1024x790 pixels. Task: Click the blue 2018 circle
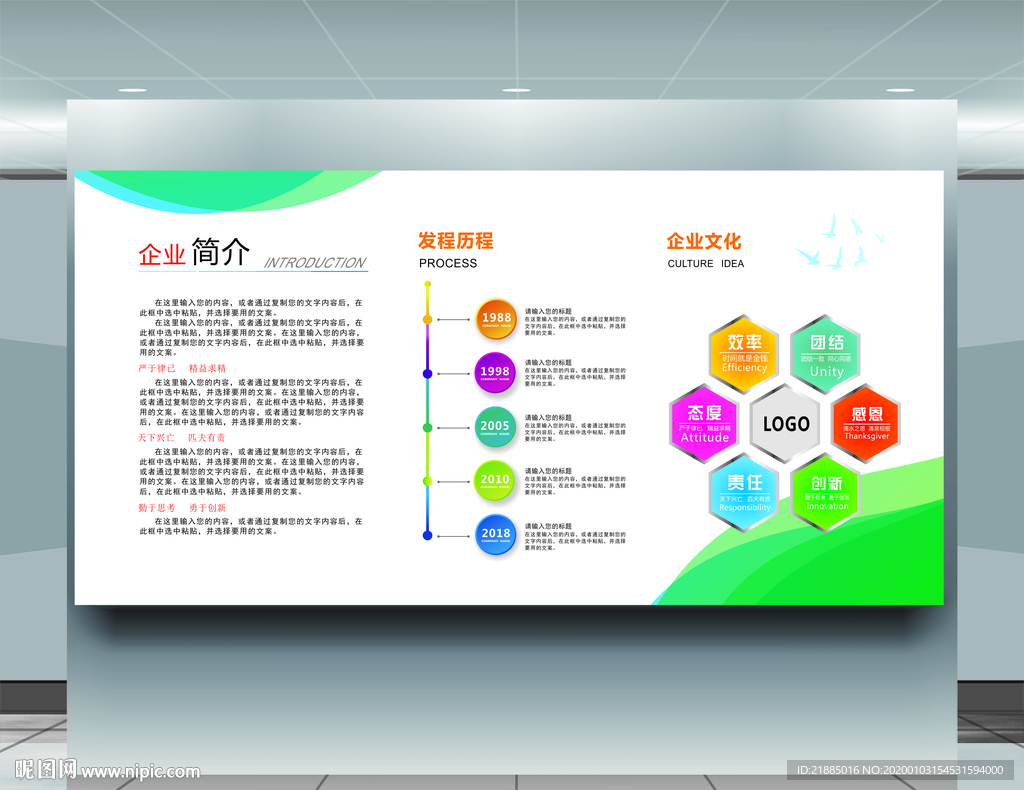pos(496,535)
